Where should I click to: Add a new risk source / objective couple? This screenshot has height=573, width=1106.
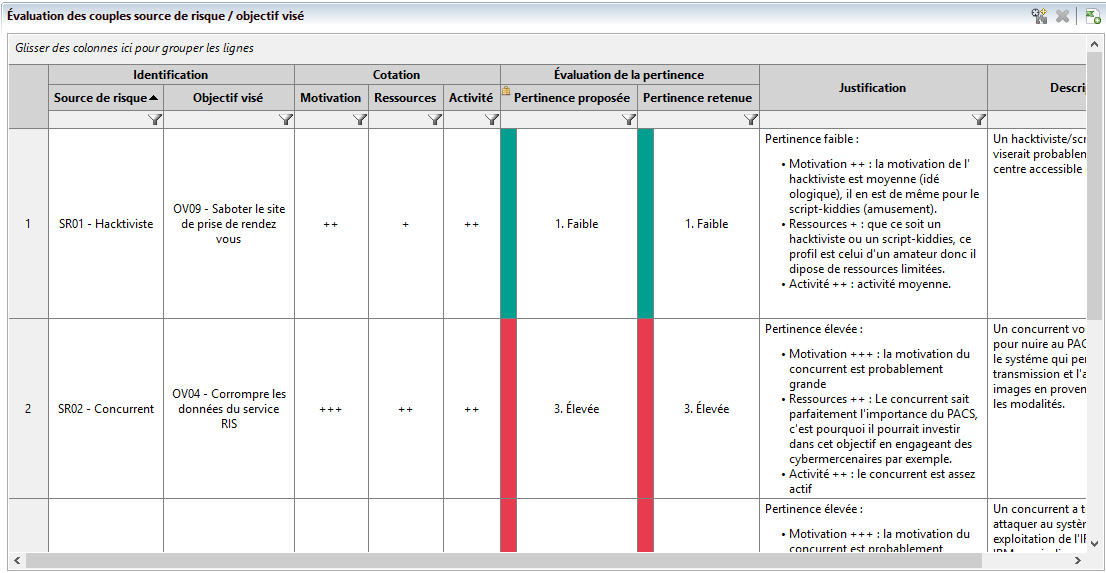coord(1038,16)
